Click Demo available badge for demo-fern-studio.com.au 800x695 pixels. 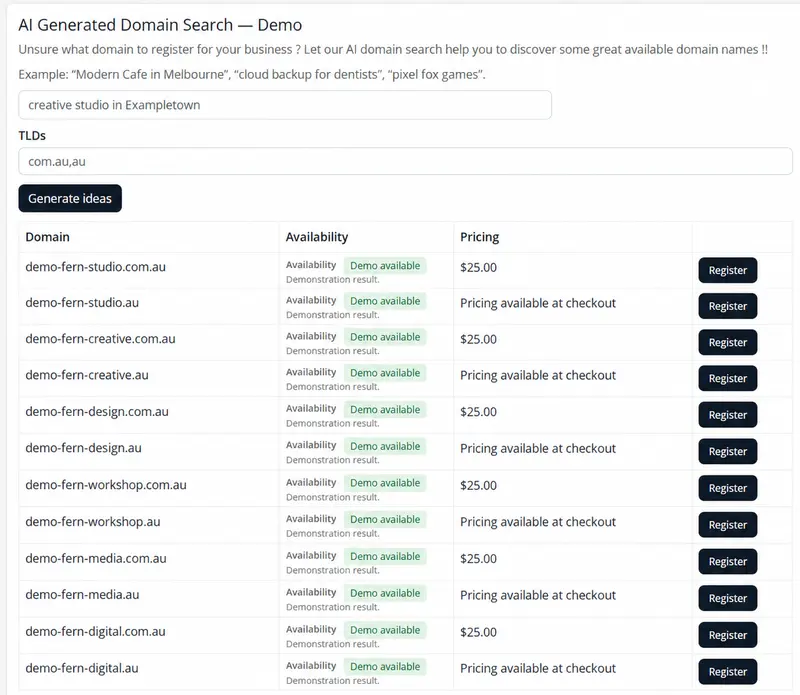tap(385, 266)
